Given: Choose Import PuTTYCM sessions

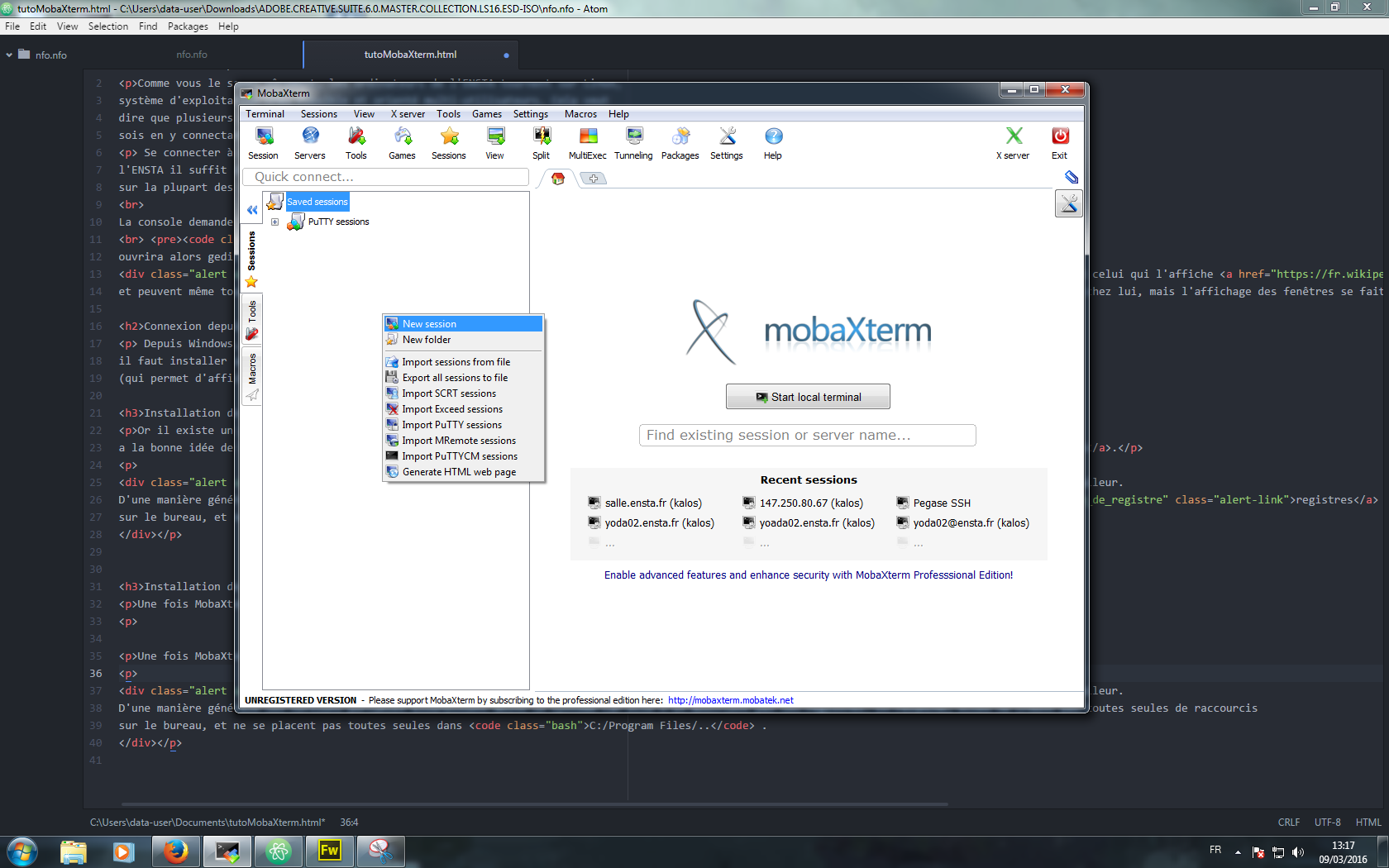Looking at the screenshot, I should point(463,456).
